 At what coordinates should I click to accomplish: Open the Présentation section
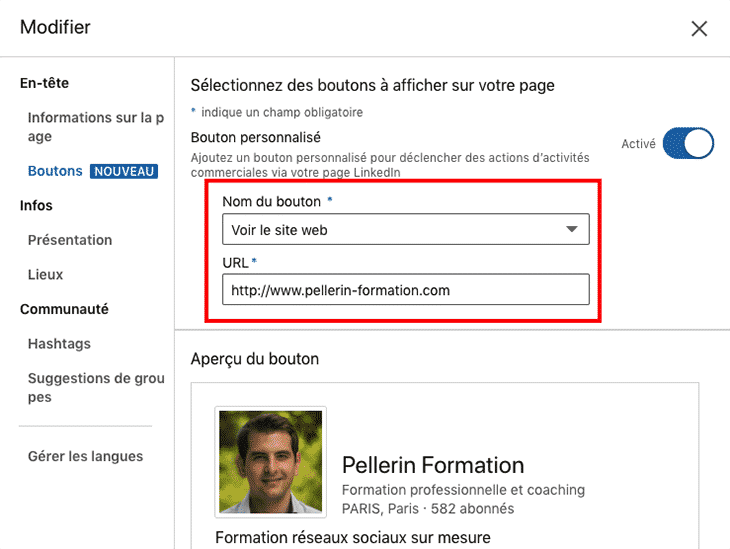pyautogui.click(x=70, y=240)
